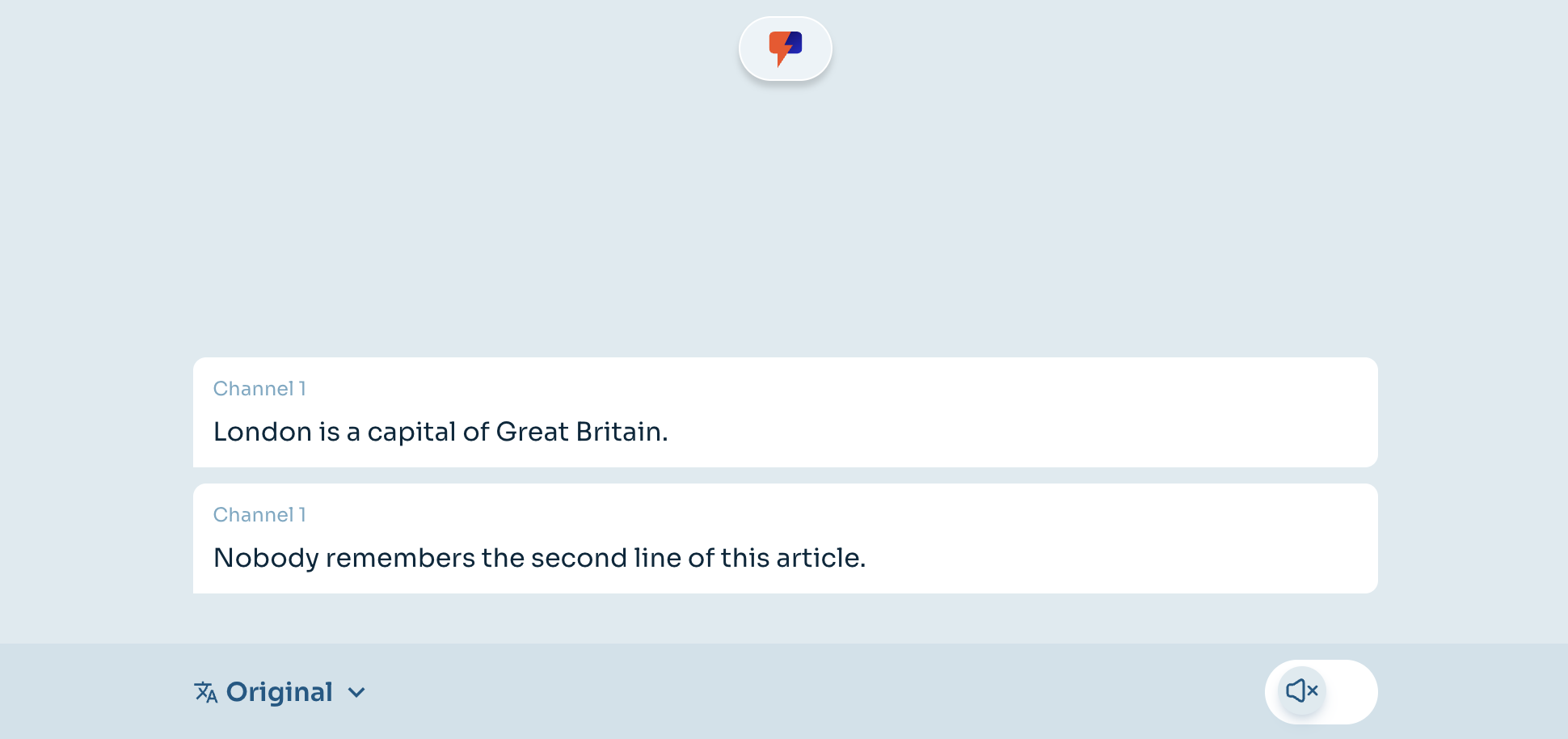This screenshot has width=1568, height=739.
Task: Toggle the sound switch on
Action: [1321, 692]
